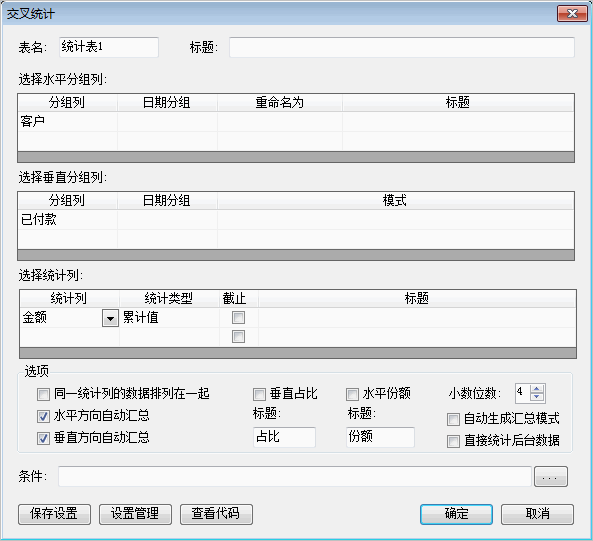Click the 客户 horizontal group column cell

click(67, 122)
